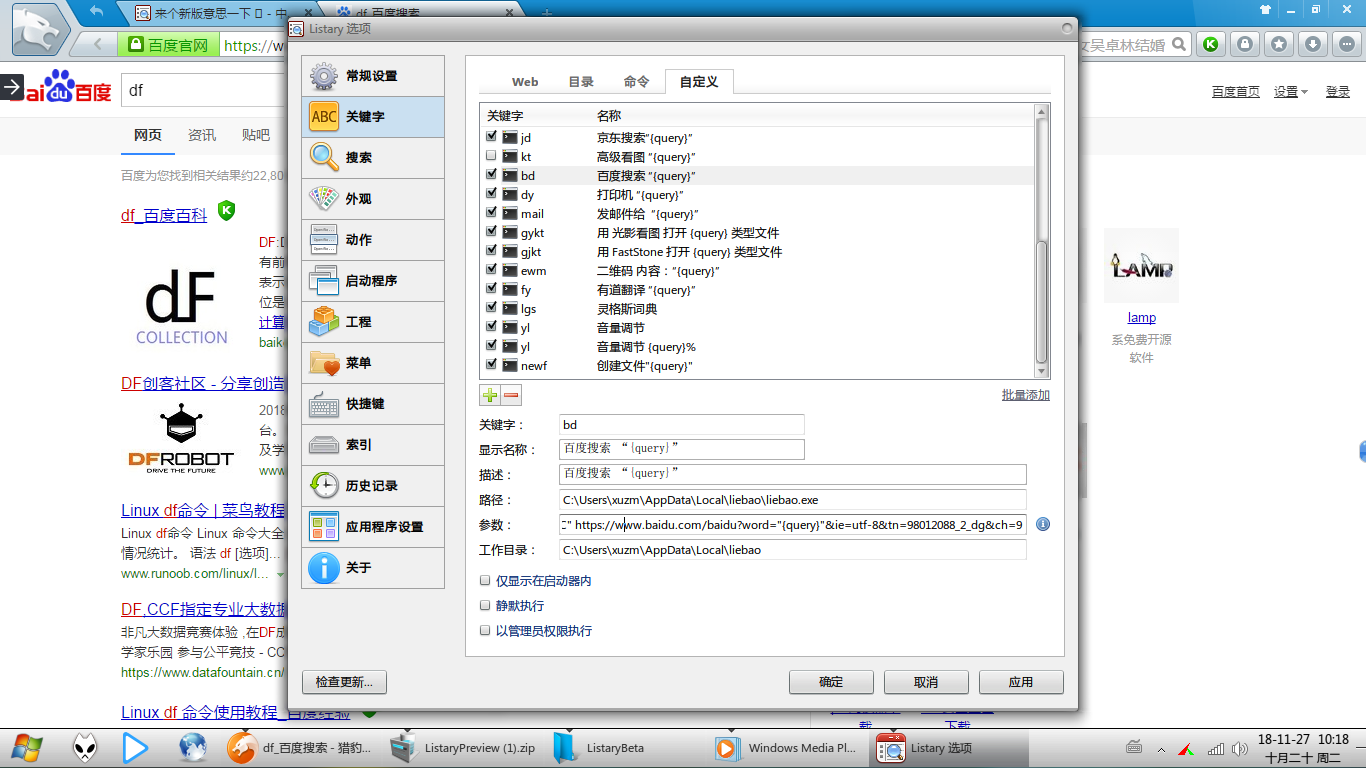Click the leopard logo of the browser
Screen dimensions: 1366x768
pyautogui.click(x=41, y=31)
